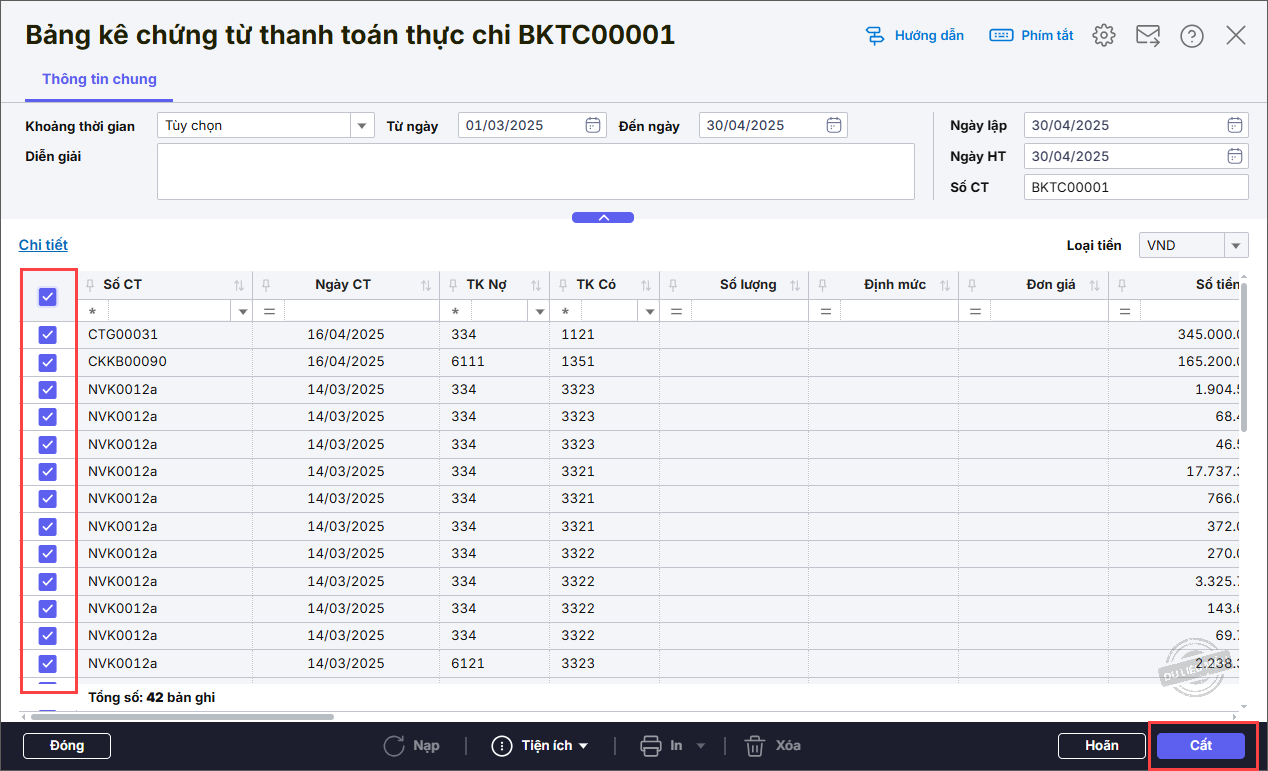
Task: Open the Loại tiền VND dropdown
Action: (x=1236, y=246)
